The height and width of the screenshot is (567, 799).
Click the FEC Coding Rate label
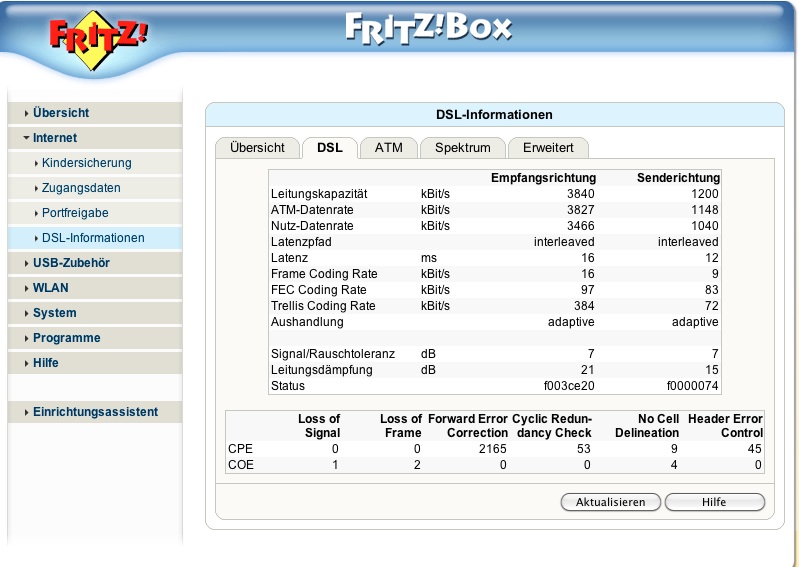tap(318, 289)
